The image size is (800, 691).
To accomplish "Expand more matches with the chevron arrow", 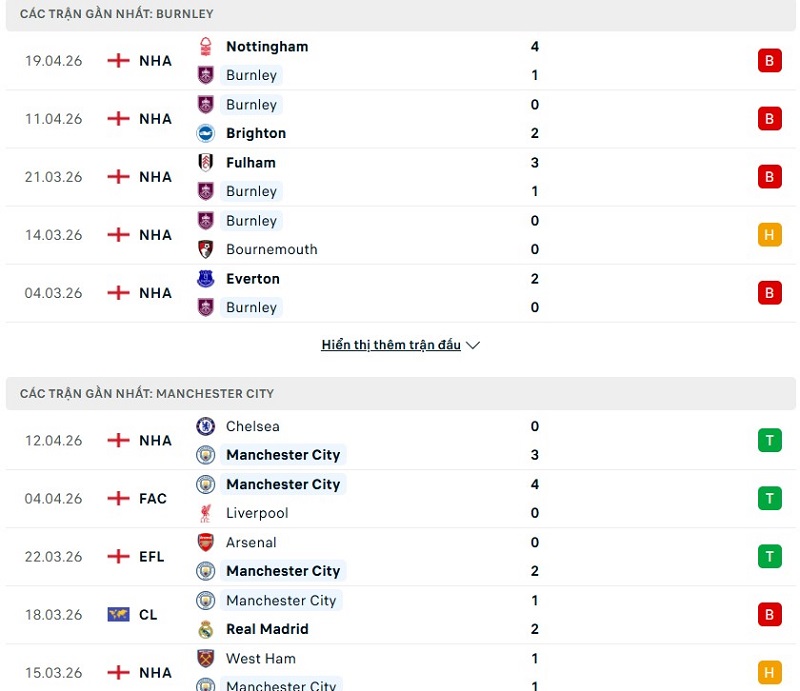I will [472, 344].
